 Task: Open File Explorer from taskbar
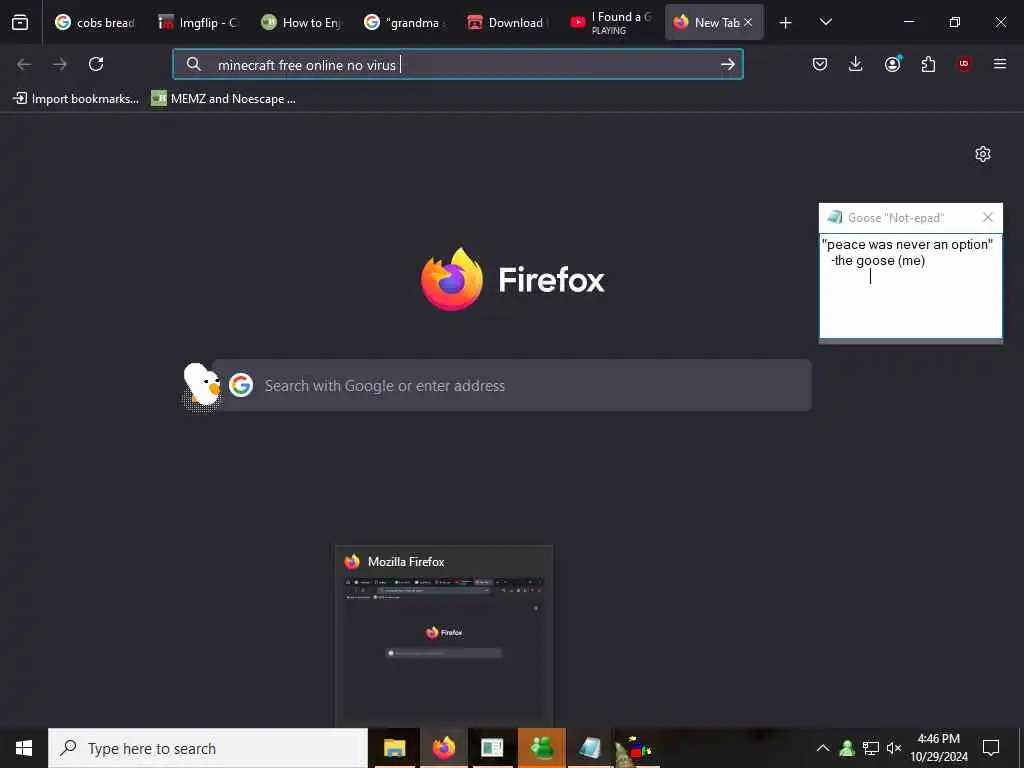[x=394, y=748]
